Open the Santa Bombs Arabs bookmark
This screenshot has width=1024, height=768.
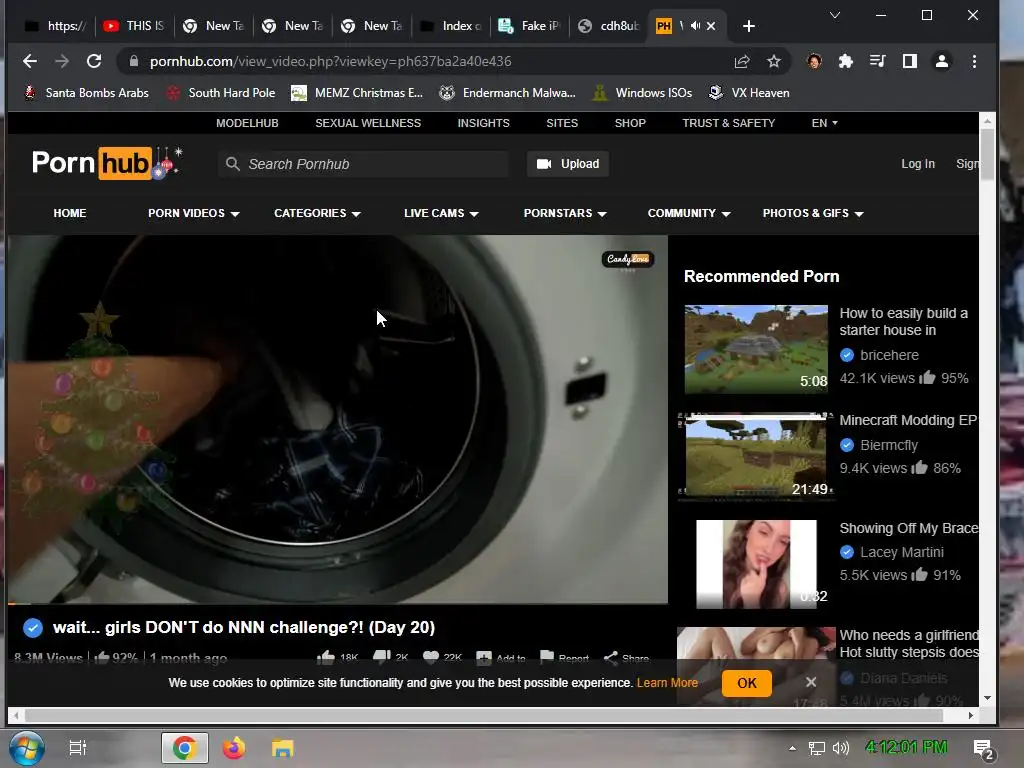pos(86,93)
